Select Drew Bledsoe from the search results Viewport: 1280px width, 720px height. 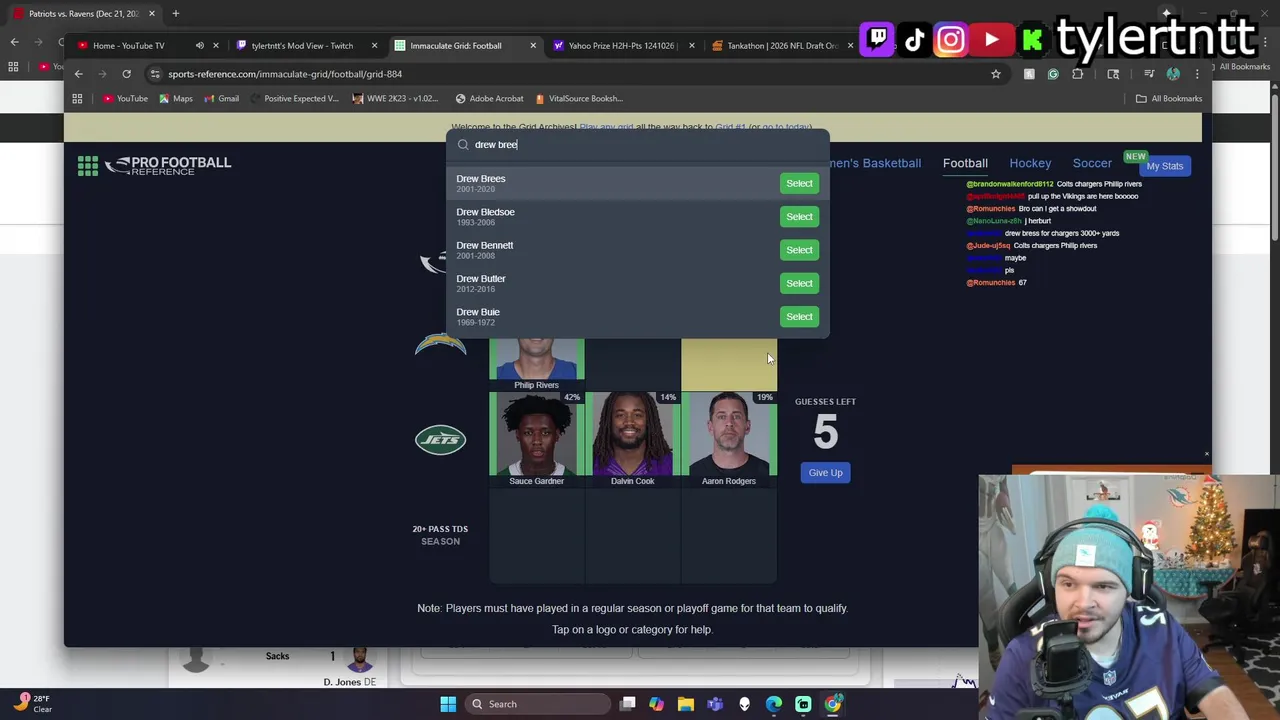799,216
